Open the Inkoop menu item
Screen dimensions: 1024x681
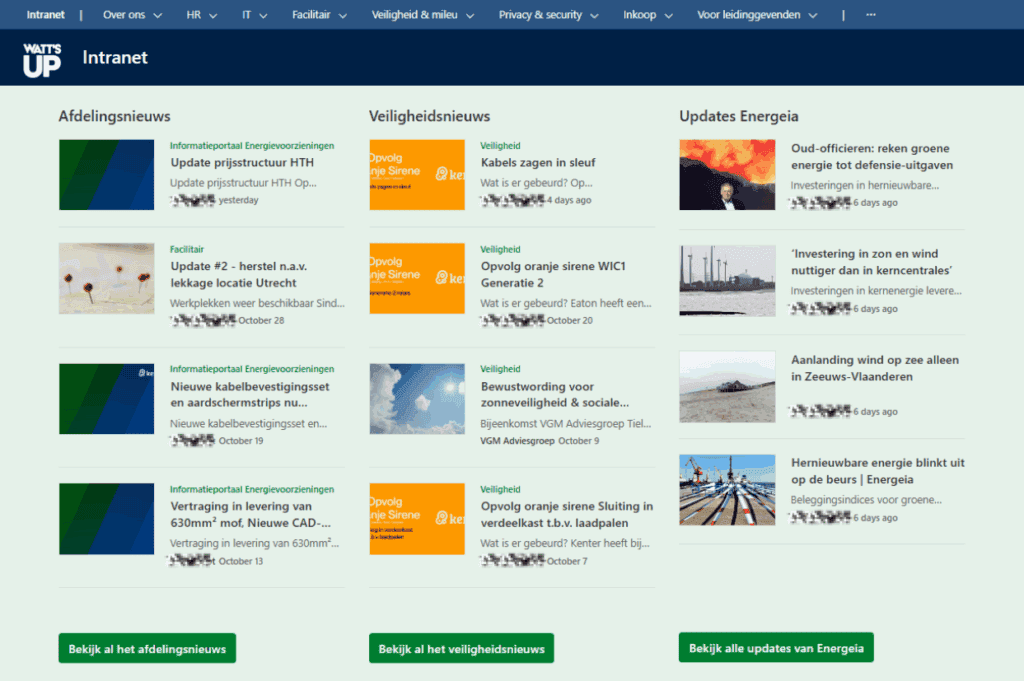pyautogui.click(x=639, y=14)
